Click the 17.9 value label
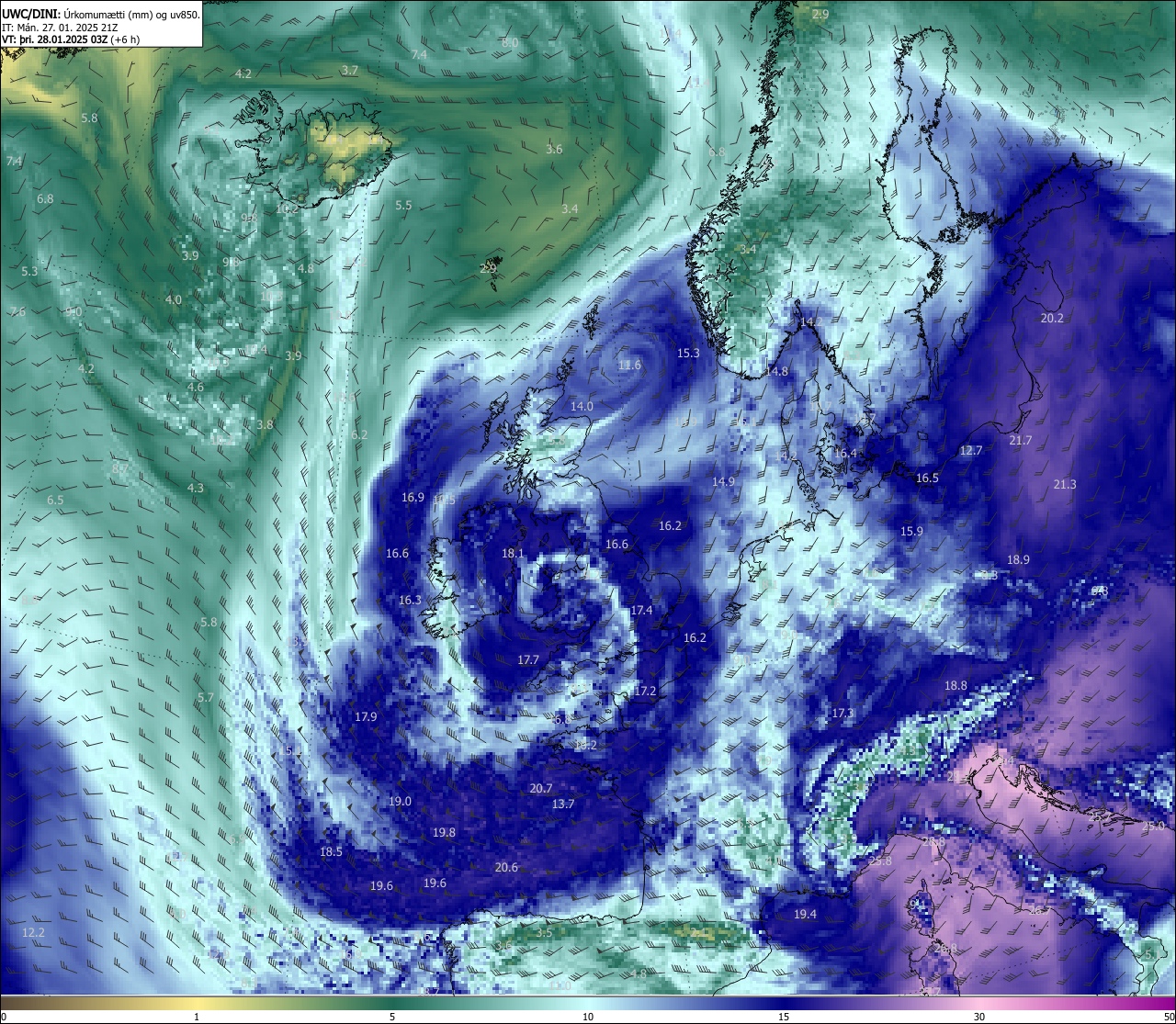The width and height of the screenshot is (1176, 1024). (x=366, y=716)
